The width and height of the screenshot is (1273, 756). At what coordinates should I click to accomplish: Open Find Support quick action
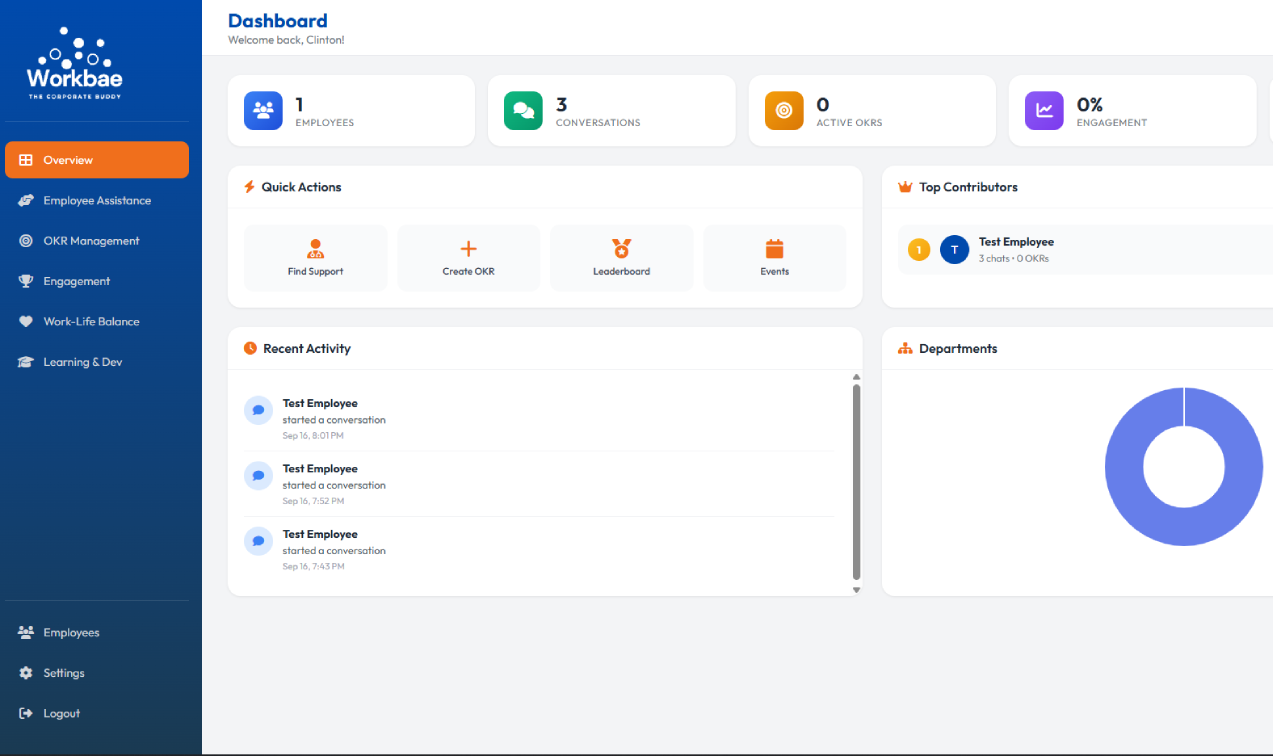(x=315, y=258)
